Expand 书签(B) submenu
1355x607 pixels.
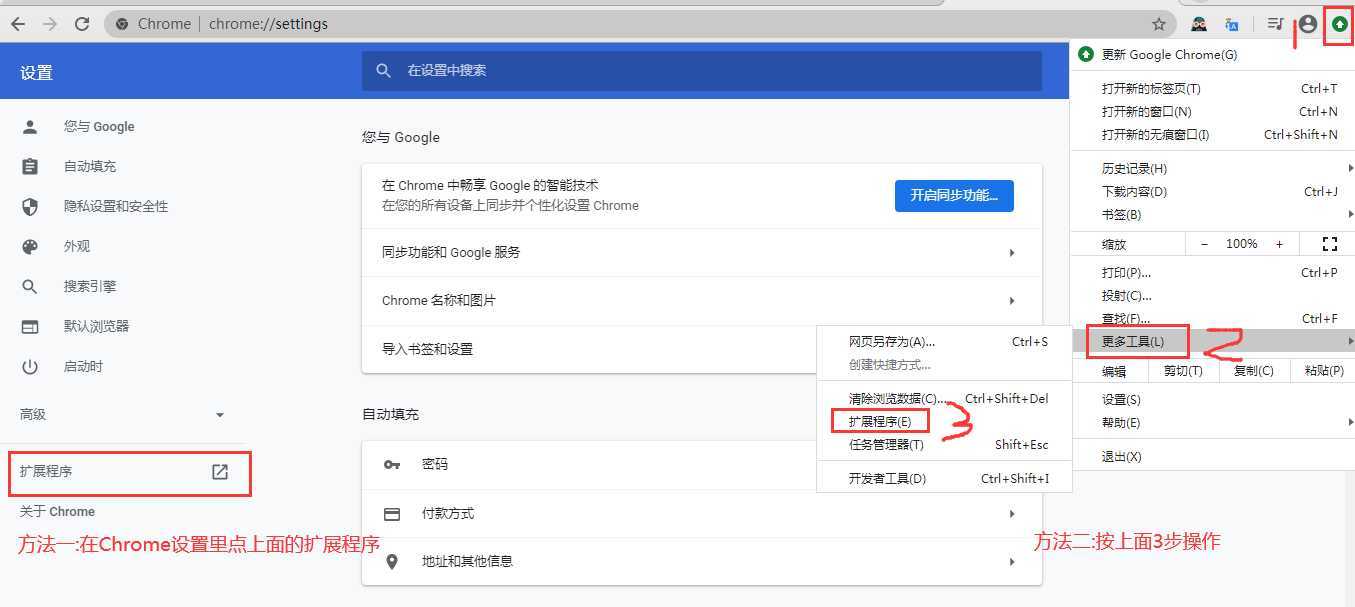coord(1212,215)
